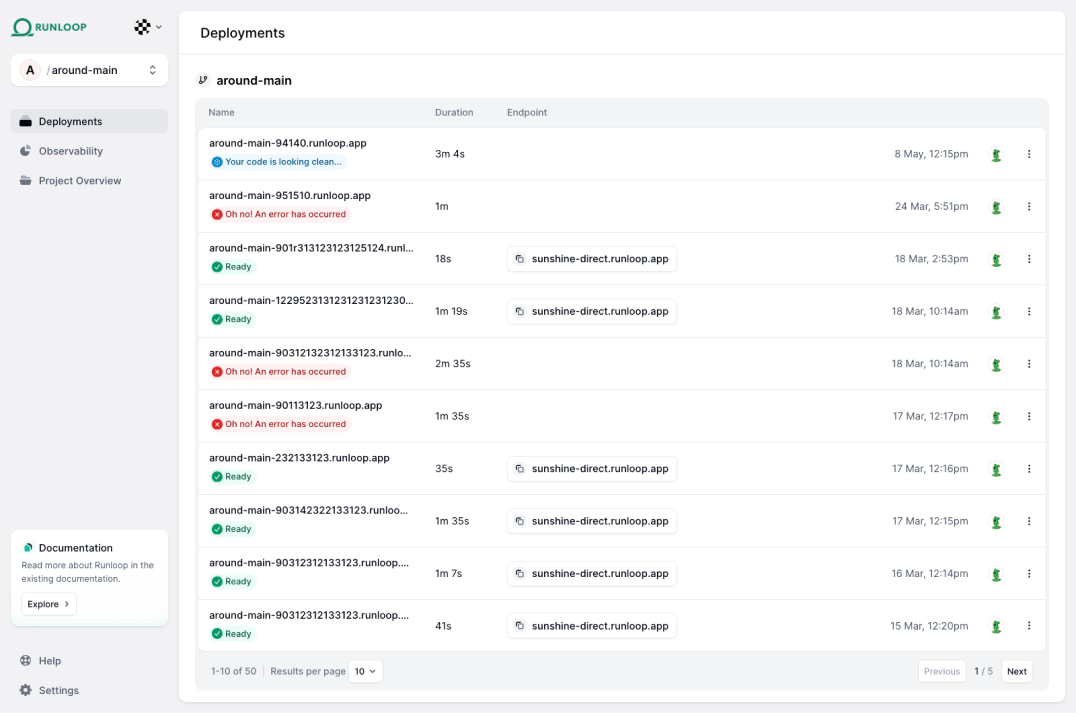Copy the endpoint for around-main-232133123 deployment
The height and width of the screenshot is (713, 1076).
[520, 469]
